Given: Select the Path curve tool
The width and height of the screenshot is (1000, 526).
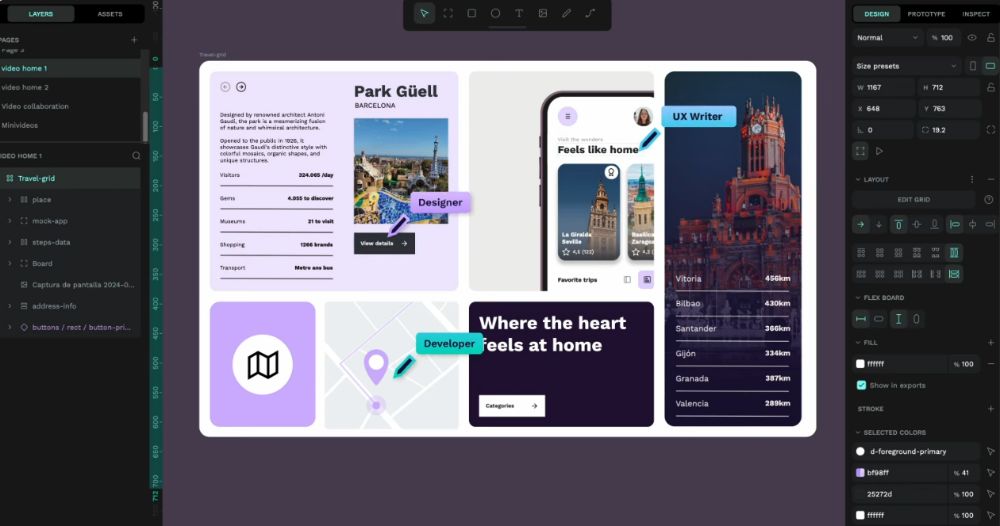Looking at the screenshot, I should [590, 14].
